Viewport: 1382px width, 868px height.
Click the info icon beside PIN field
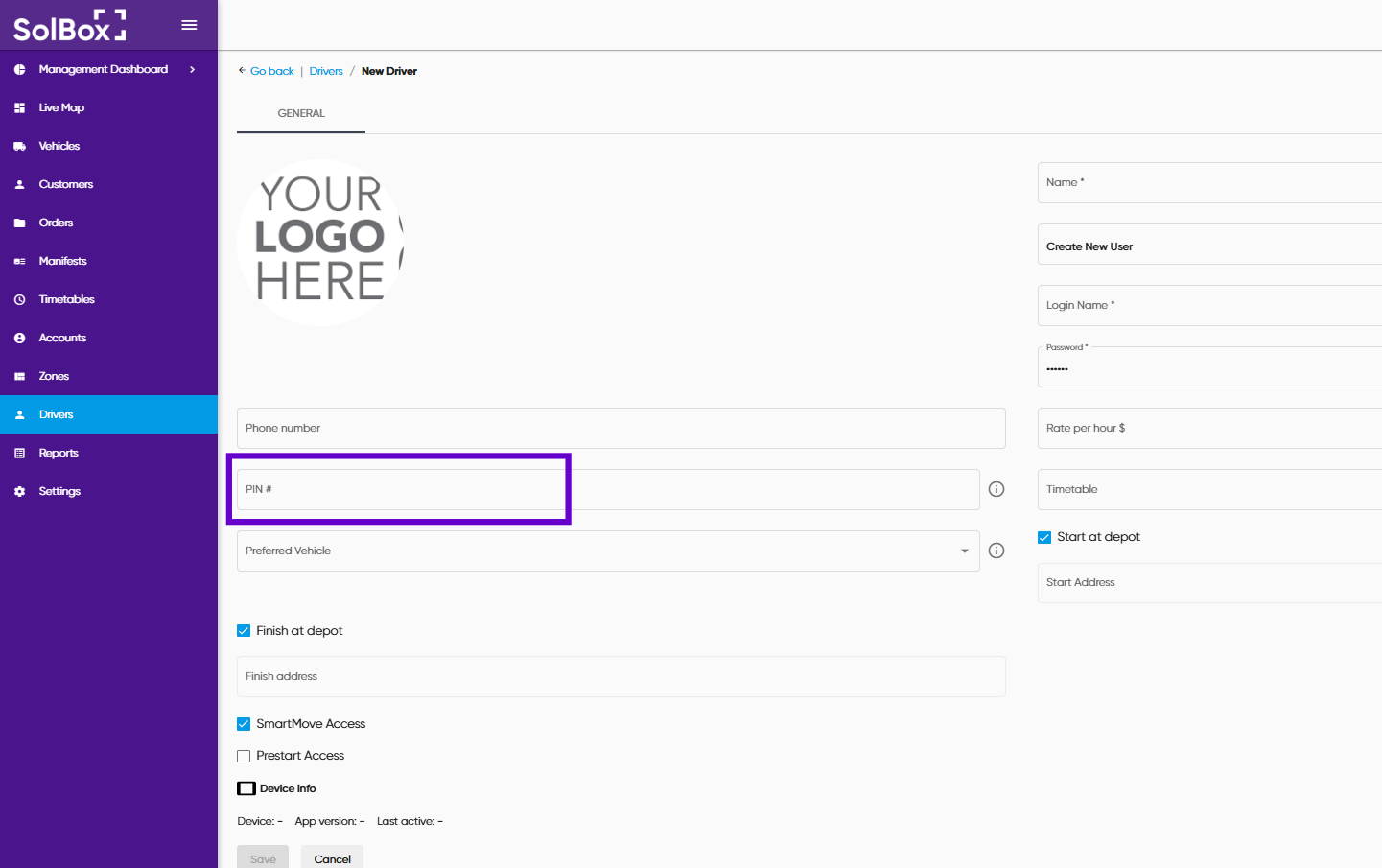tap(996, 489)
